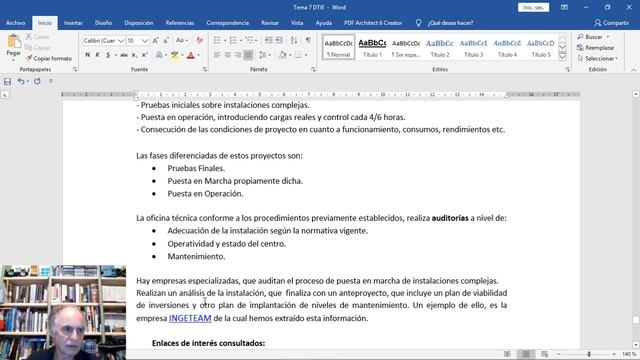This screenshot has height=360, width=640.
Task: Sort text with the A-Z icon
Action: (x=294, y=40)
